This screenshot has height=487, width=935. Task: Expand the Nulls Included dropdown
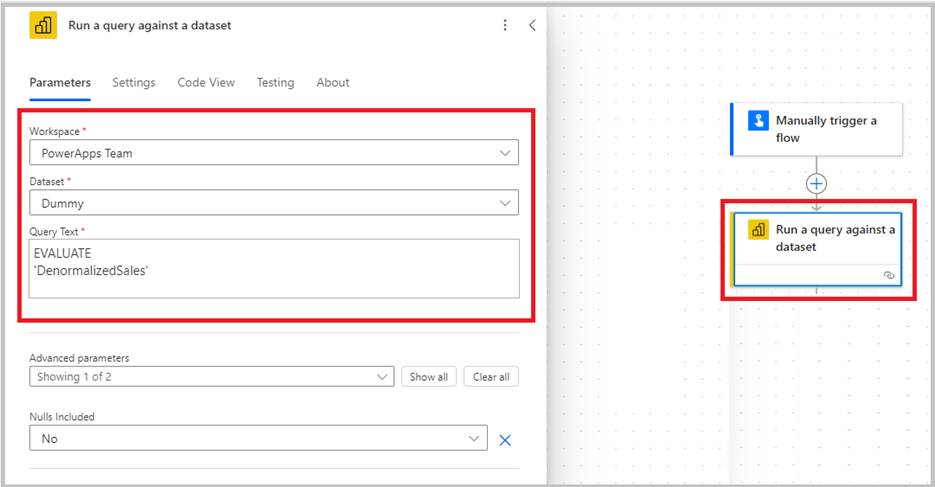click(258, 438)
